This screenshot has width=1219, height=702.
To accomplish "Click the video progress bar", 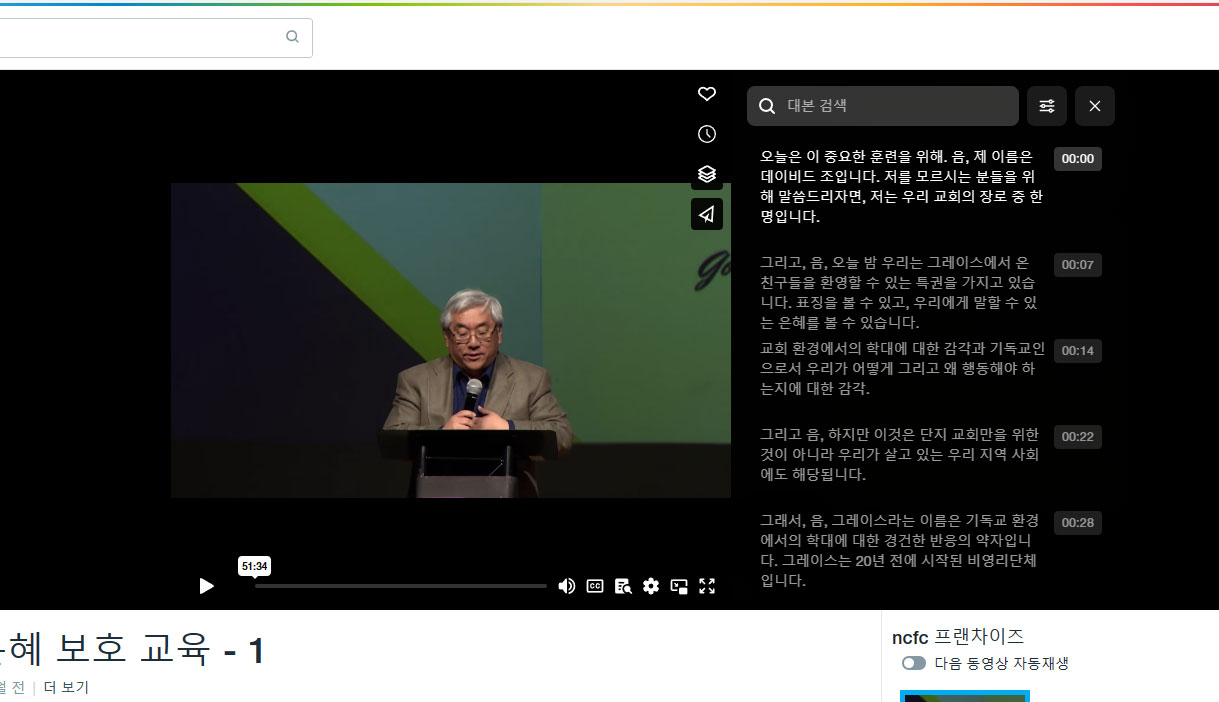I will 400,586.
